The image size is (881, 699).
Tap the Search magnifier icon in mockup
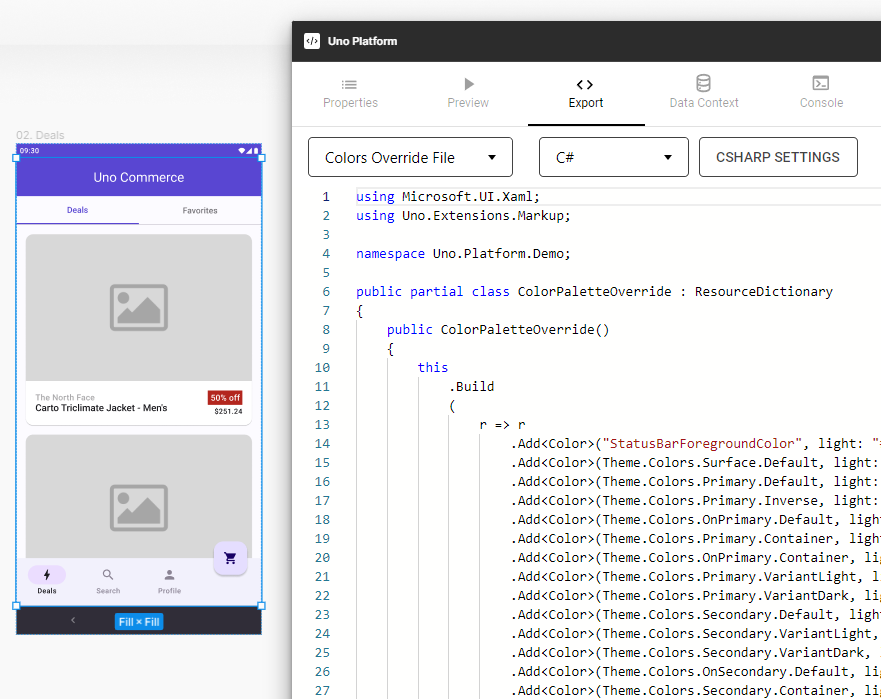tap(108, 575)
